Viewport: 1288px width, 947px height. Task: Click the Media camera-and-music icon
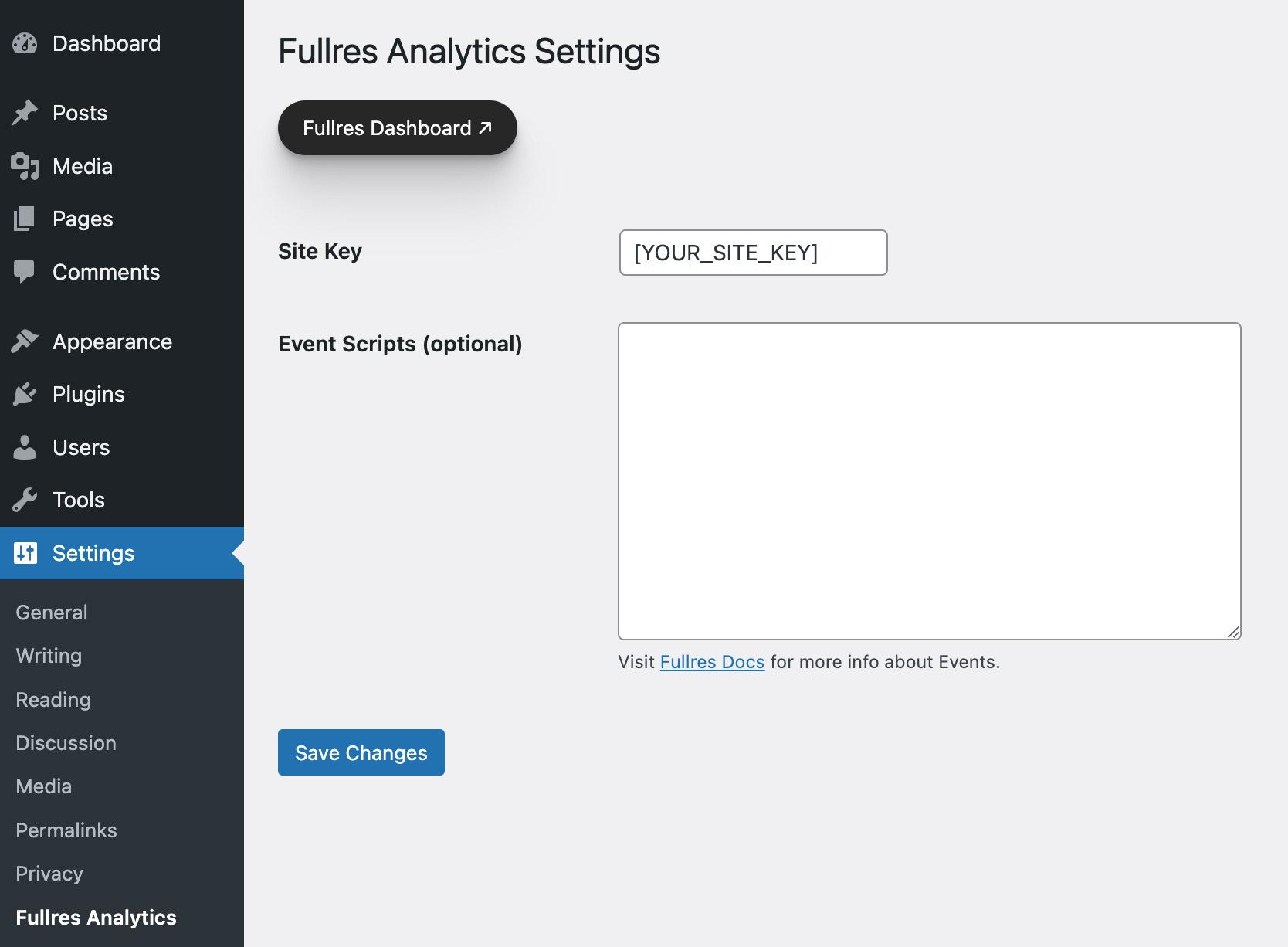pyautogui.click(x=25, y=166)
